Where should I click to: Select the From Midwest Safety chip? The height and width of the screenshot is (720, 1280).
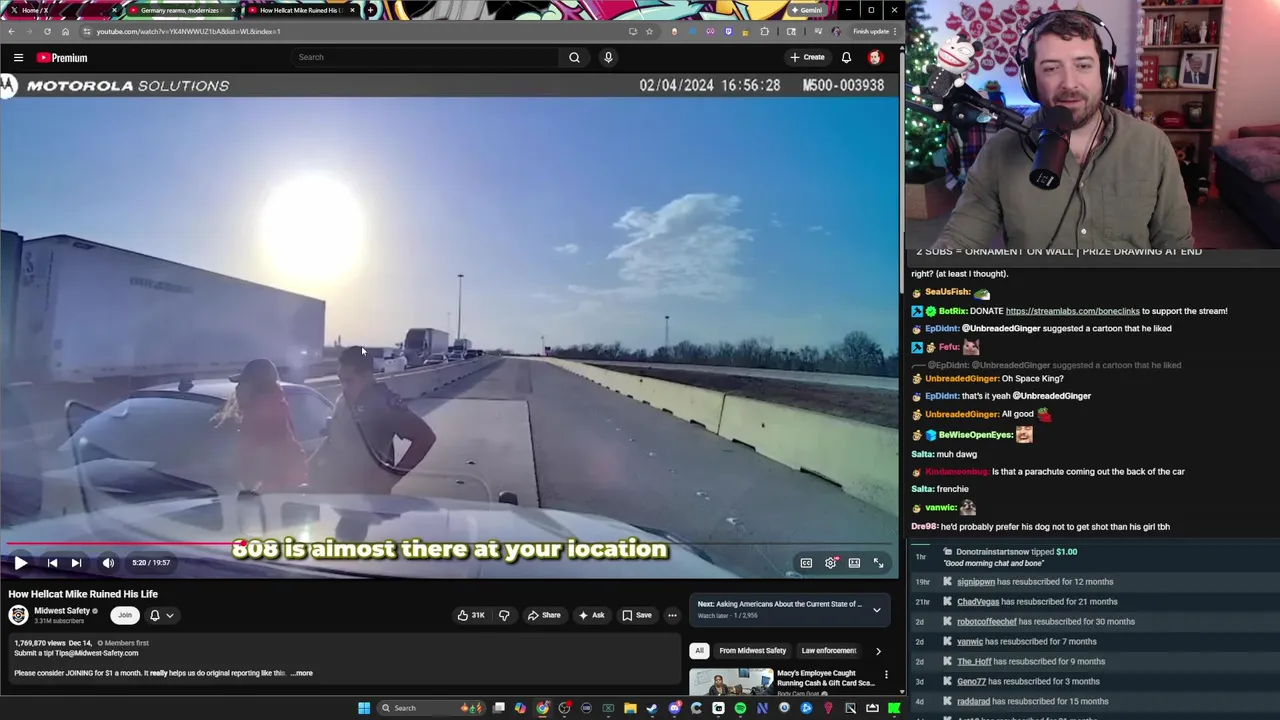coord(752,651)
